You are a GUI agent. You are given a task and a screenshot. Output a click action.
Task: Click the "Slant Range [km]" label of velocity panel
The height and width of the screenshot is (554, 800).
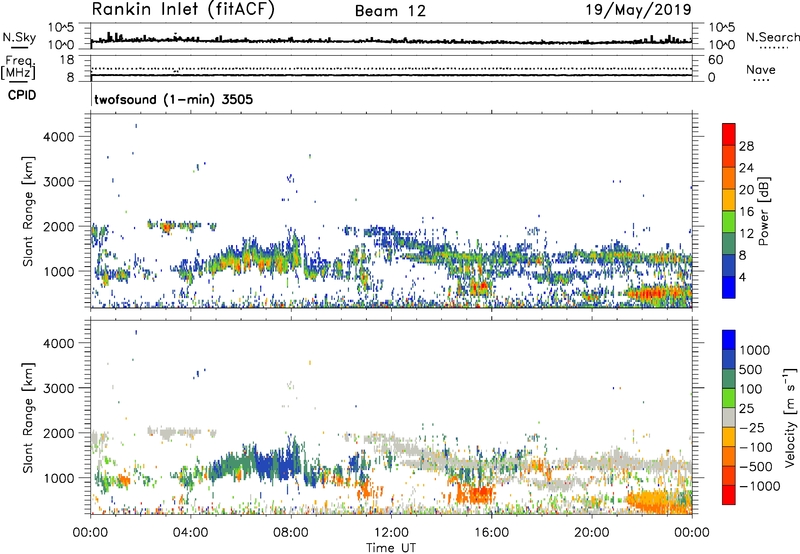pyautogui.click(x=28, y=418)
